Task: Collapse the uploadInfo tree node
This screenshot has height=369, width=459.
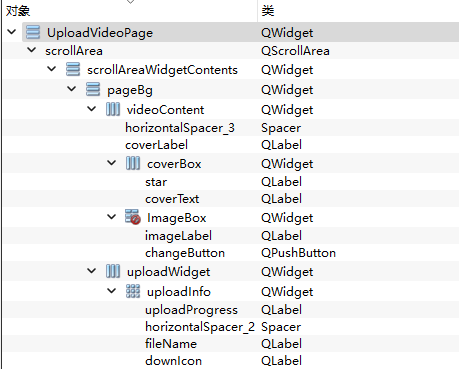Action: point(112,291)
